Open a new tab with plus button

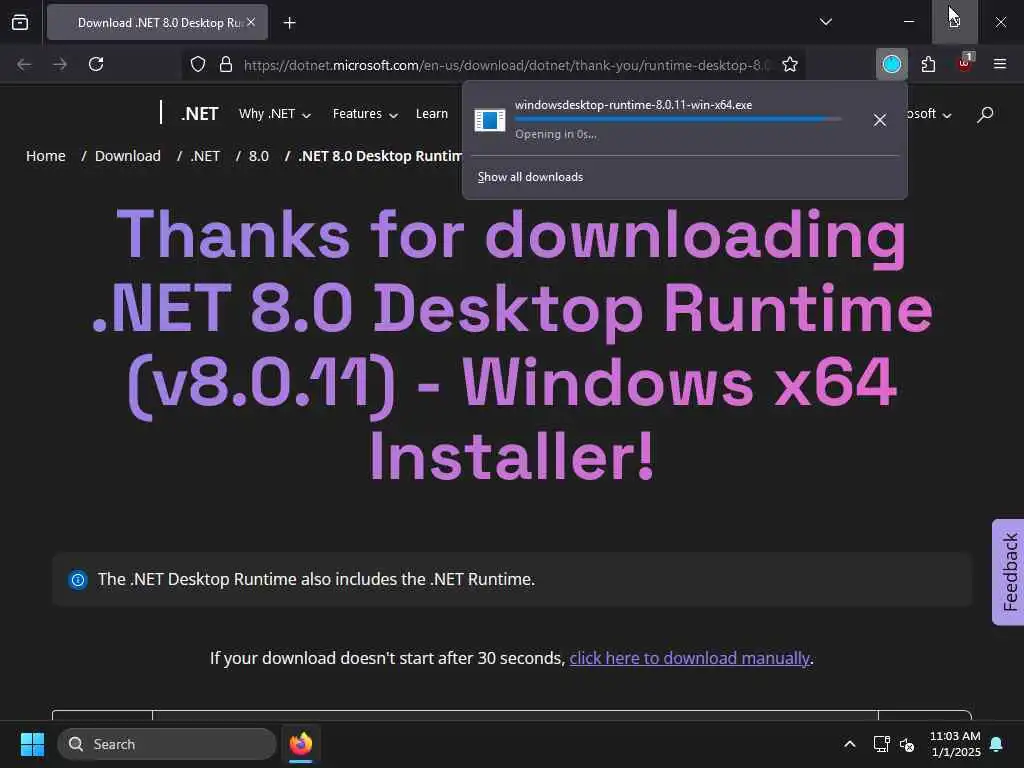click(289, 23)
